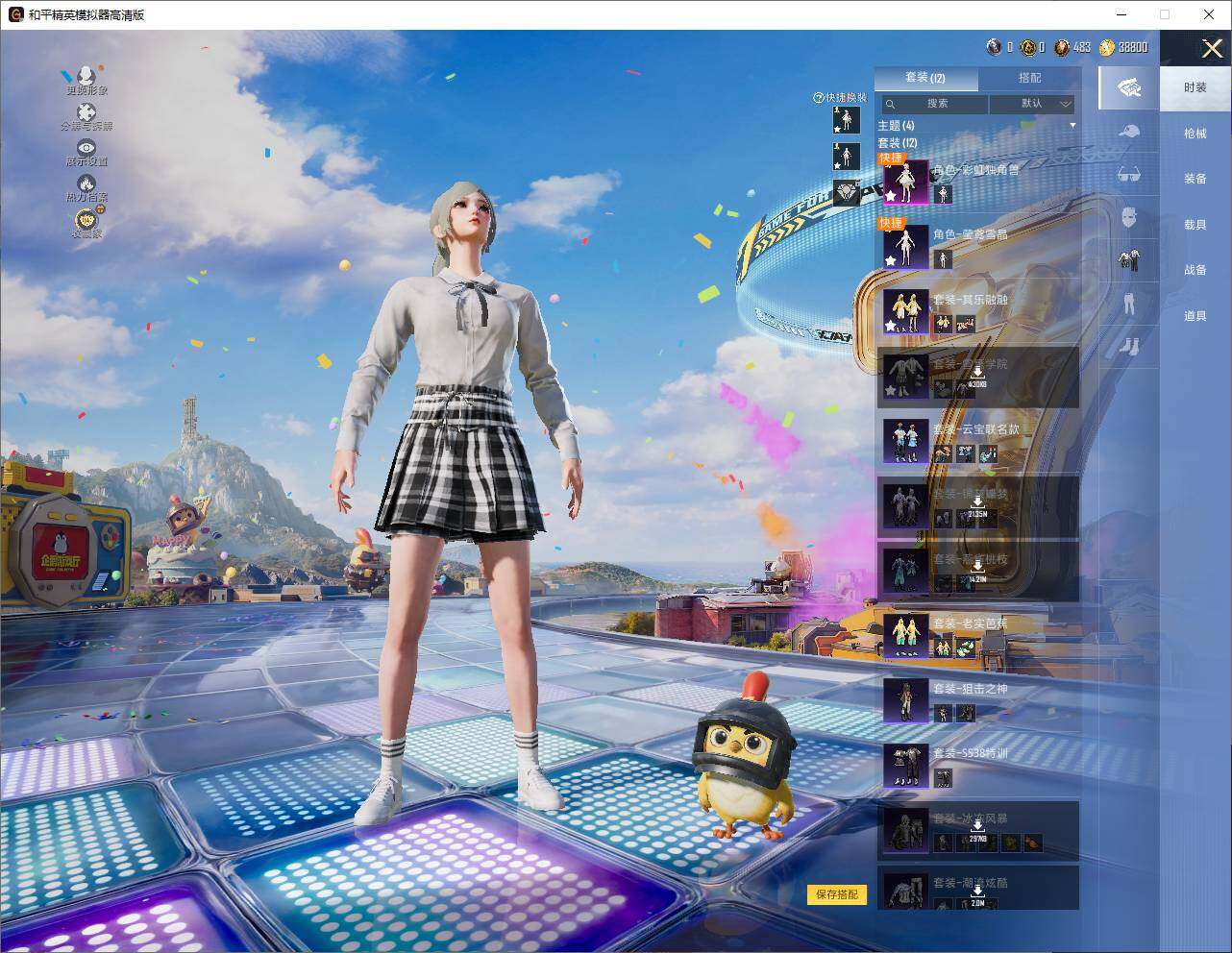Select the shoes and socks category icon
Screen dimensions: 1232x953
[x=1129, y=346]
